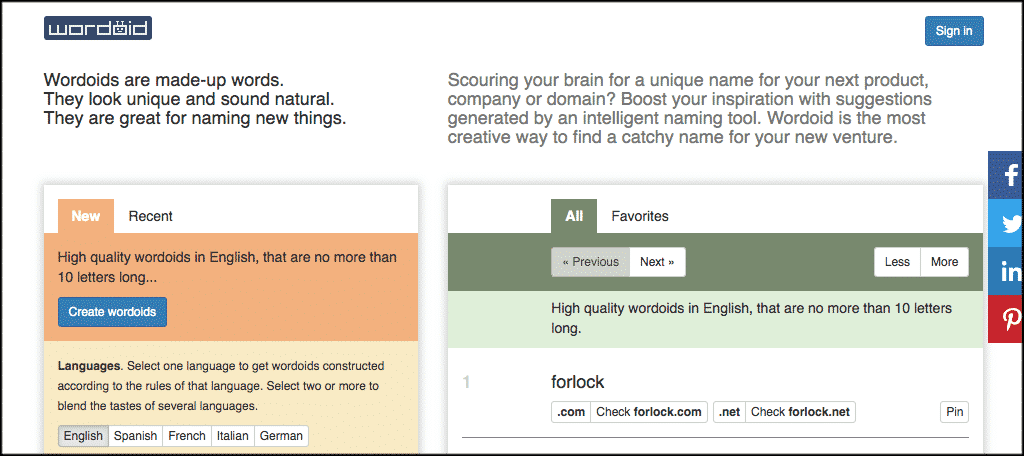Click the result number 1

coord(466,382)
